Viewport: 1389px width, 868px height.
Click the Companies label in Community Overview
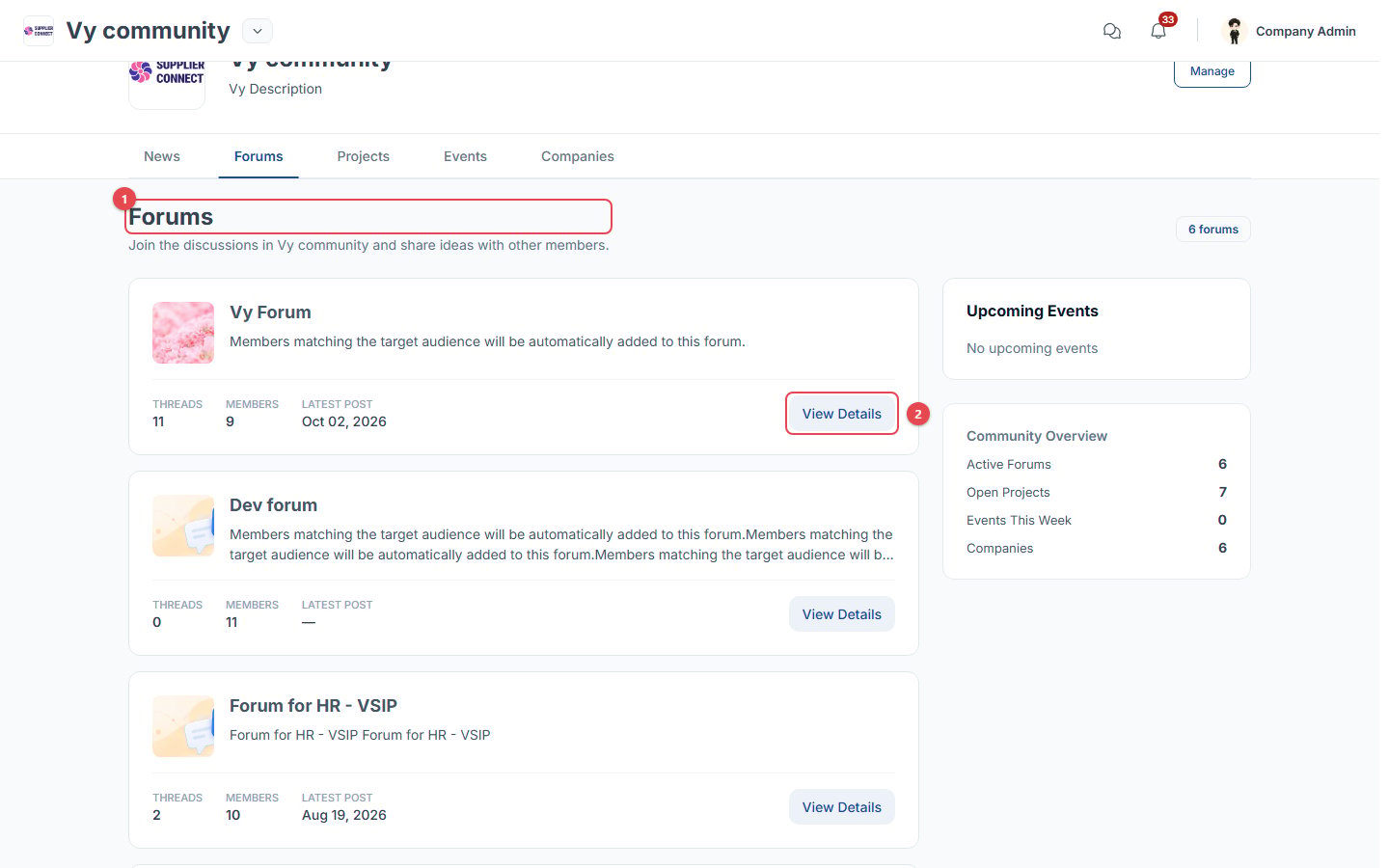[x=999, y=548]
